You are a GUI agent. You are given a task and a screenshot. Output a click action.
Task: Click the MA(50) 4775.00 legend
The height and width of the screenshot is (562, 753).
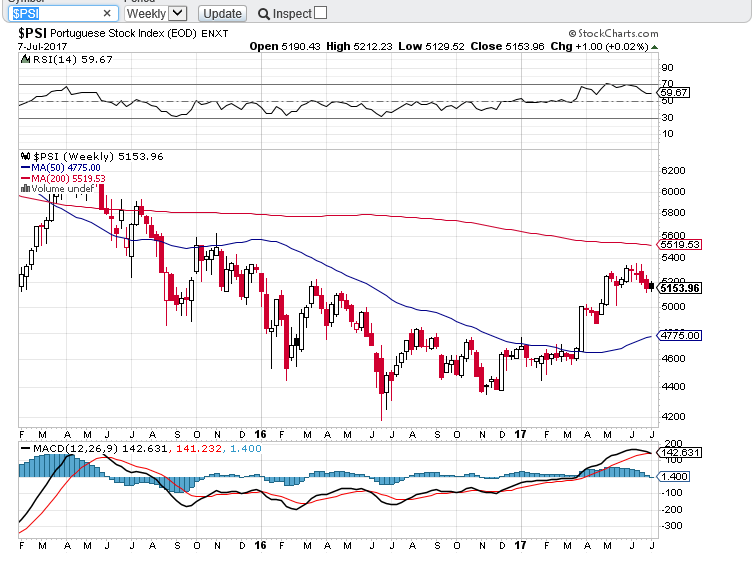coord(61,168)
